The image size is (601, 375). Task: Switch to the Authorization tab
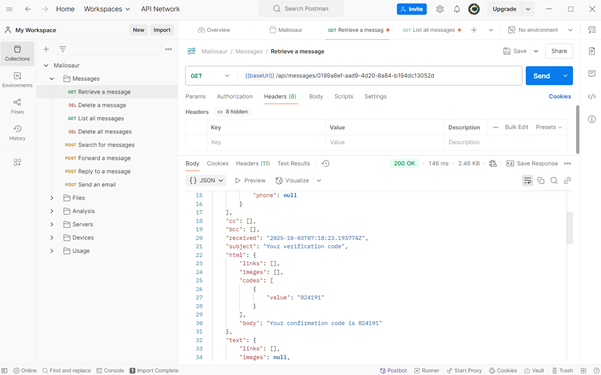[235, 97]
